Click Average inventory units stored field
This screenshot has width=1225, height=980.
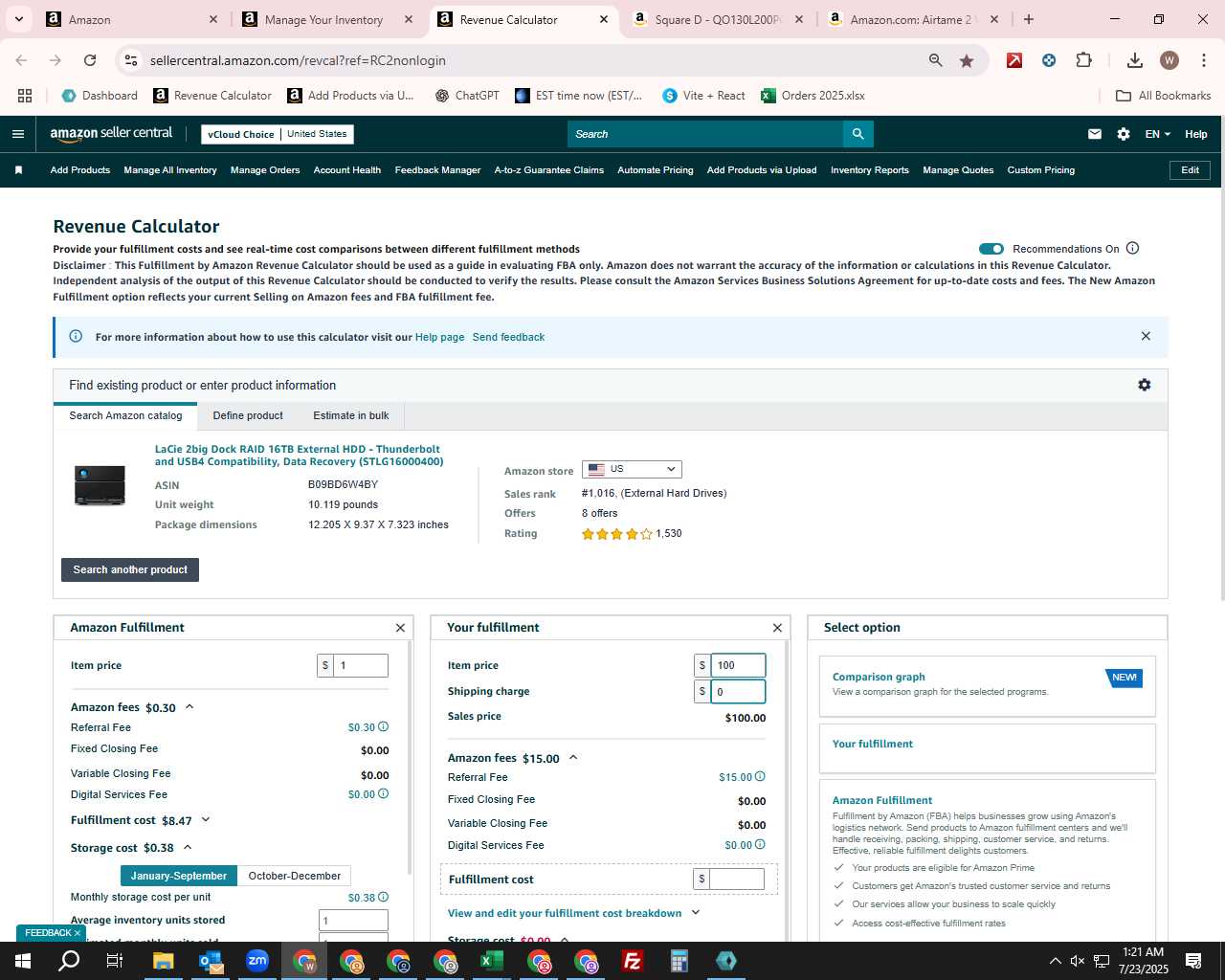(x=353, y=921)
